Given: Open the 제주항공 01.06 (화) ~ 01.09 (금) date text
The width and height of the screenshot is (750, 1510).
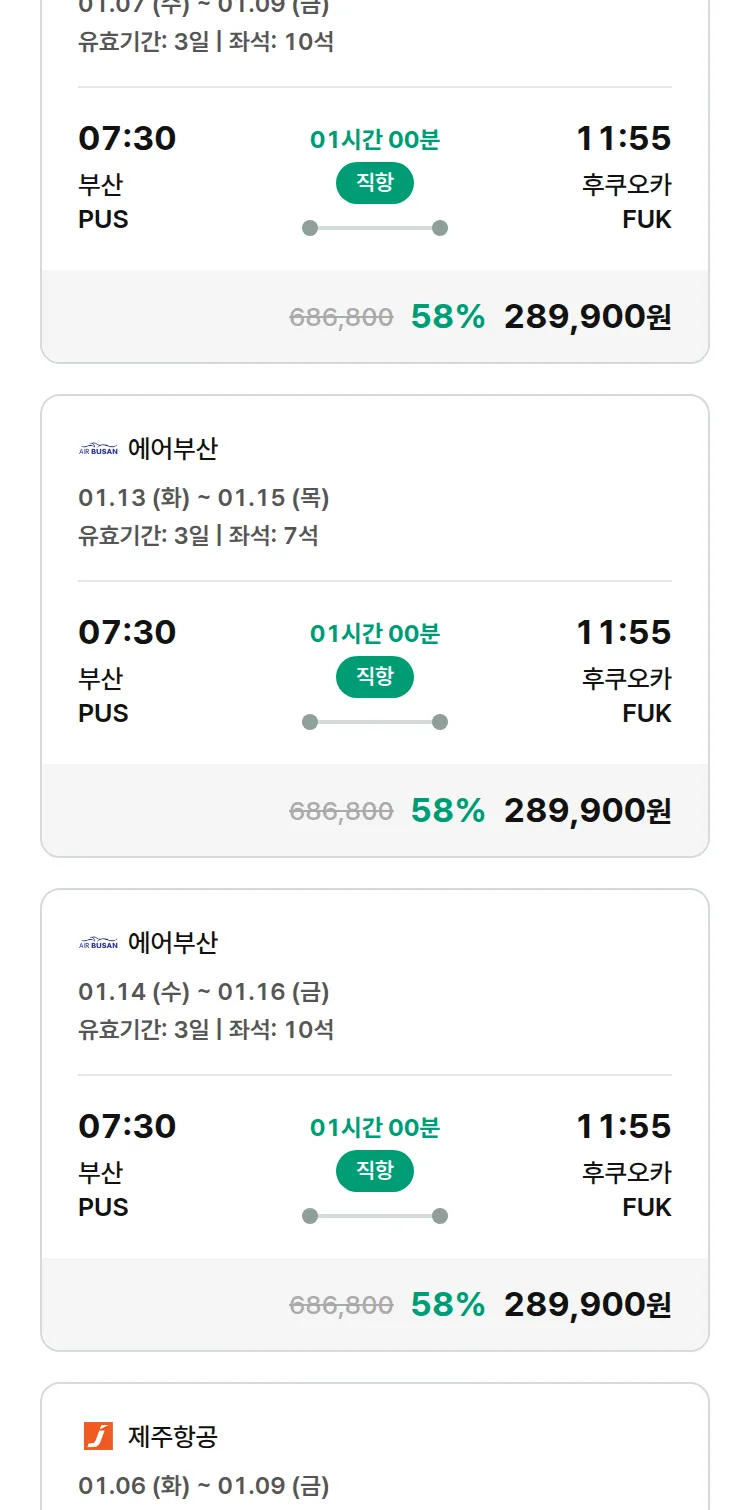Looking at the screenshot, I should [x=204, y=1485].
